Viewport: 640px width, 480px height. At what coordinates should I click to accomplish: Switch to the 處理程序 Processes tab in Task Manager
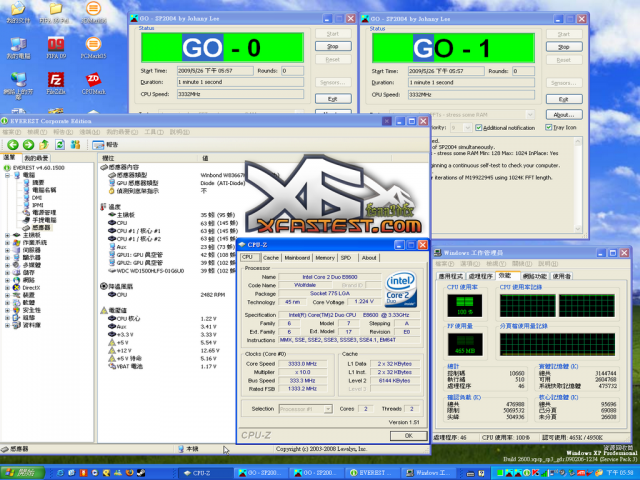pyautogui.click(x=480, y=276)
